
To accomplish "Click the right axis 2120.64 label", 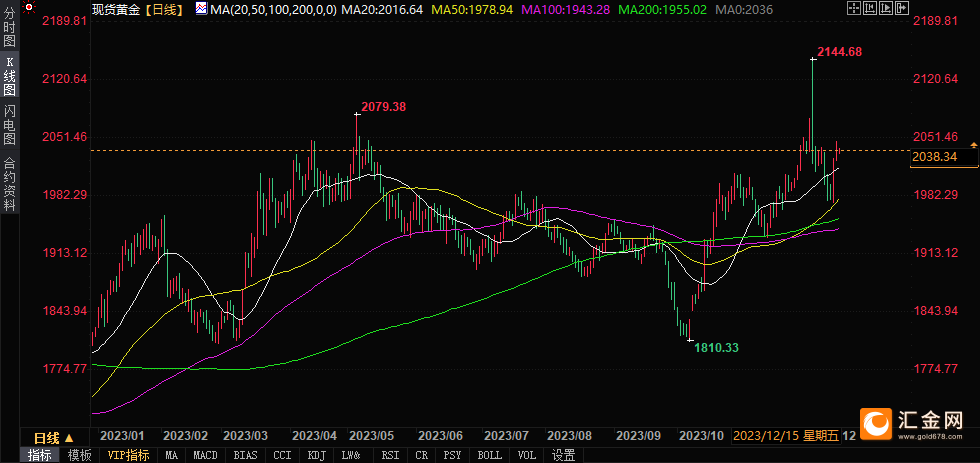I will coord(935,79).
